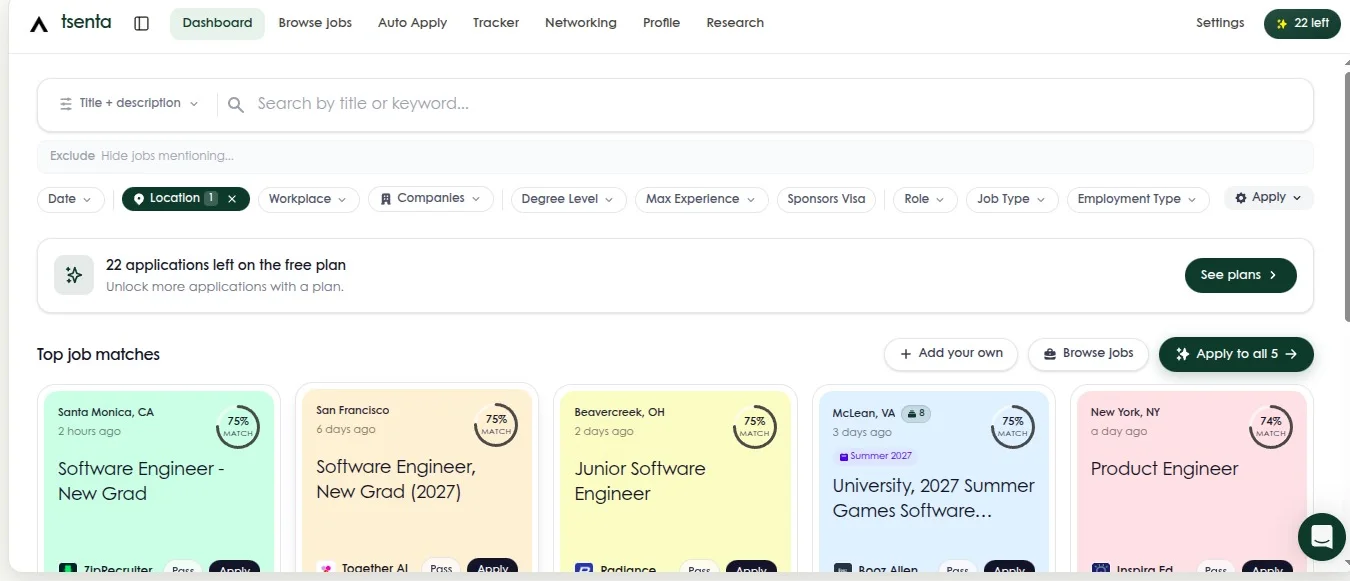The width and height of the screenshot is (1350, 581).
Task: Open the Junior Software Engineer card
Action: (x=675, y=481)
